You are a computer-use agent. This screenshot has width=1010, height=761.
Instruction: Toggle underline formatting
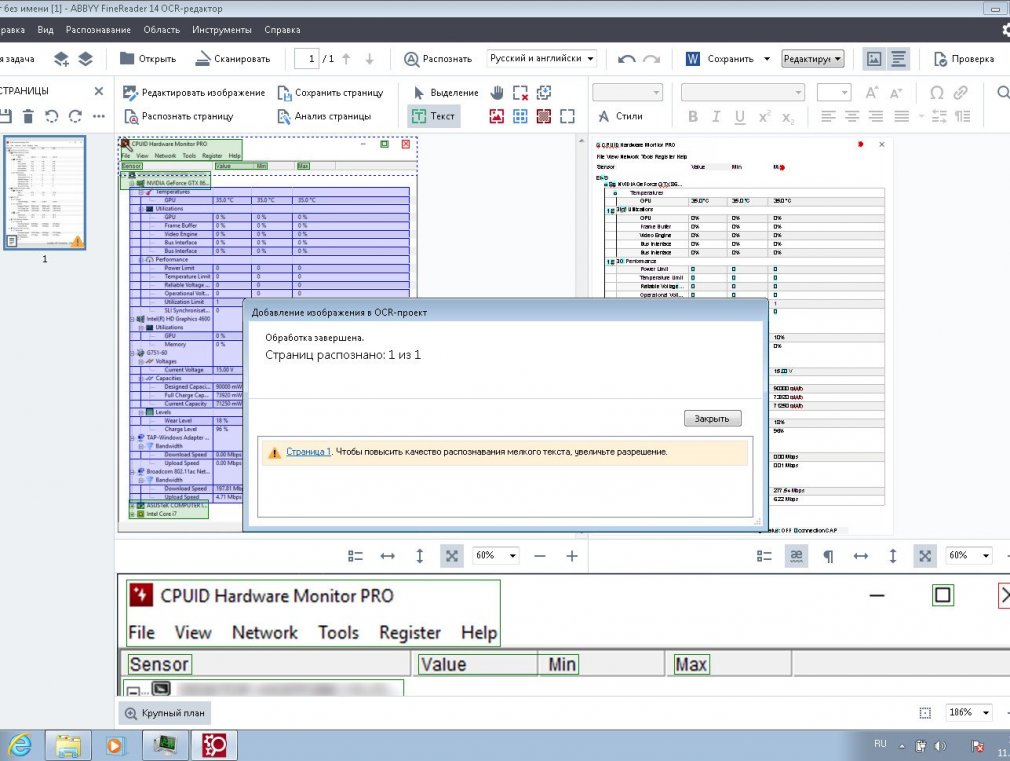coord(740,117)
